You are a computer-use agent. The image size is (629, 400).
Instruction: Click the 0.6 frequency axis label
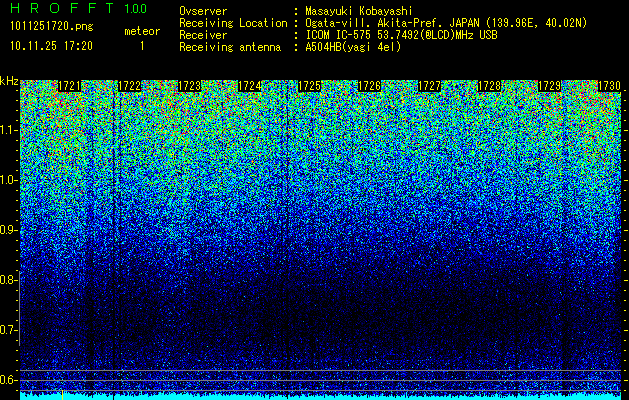8,380
